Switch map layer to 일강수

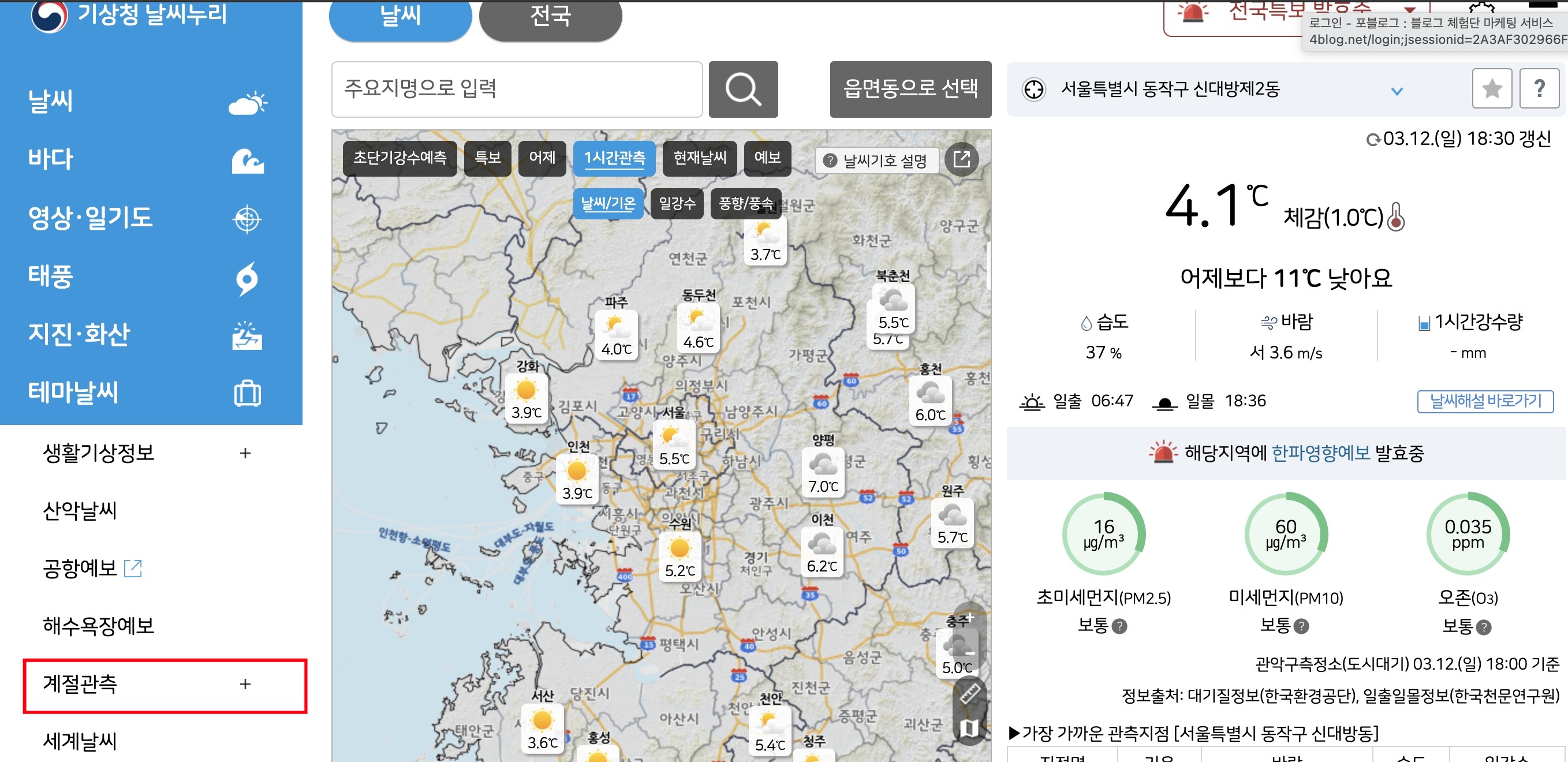[x=676, y=203]
